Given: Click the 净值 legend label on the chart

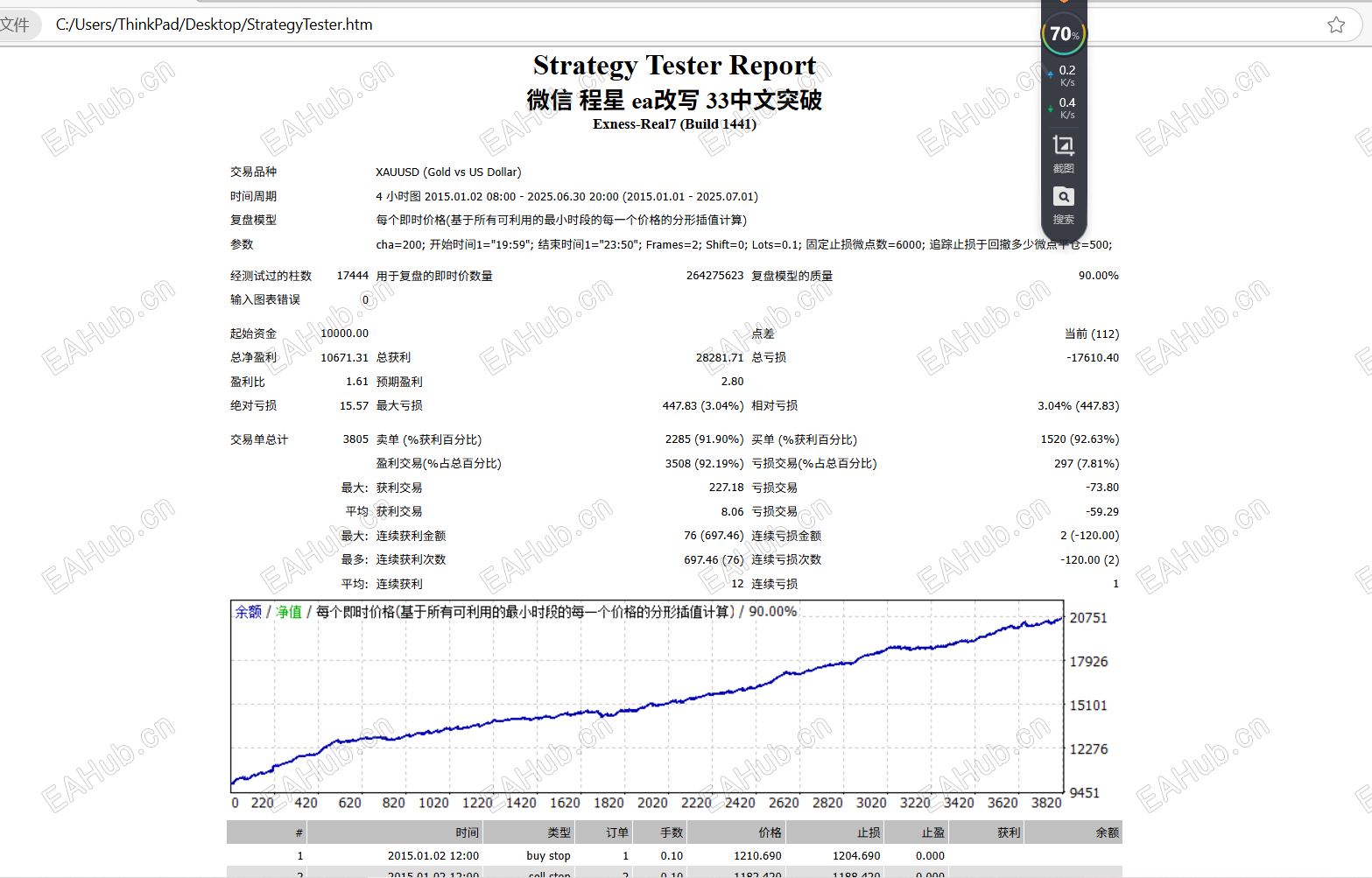Looking at the screenshot, I should (x=289, y=612).
